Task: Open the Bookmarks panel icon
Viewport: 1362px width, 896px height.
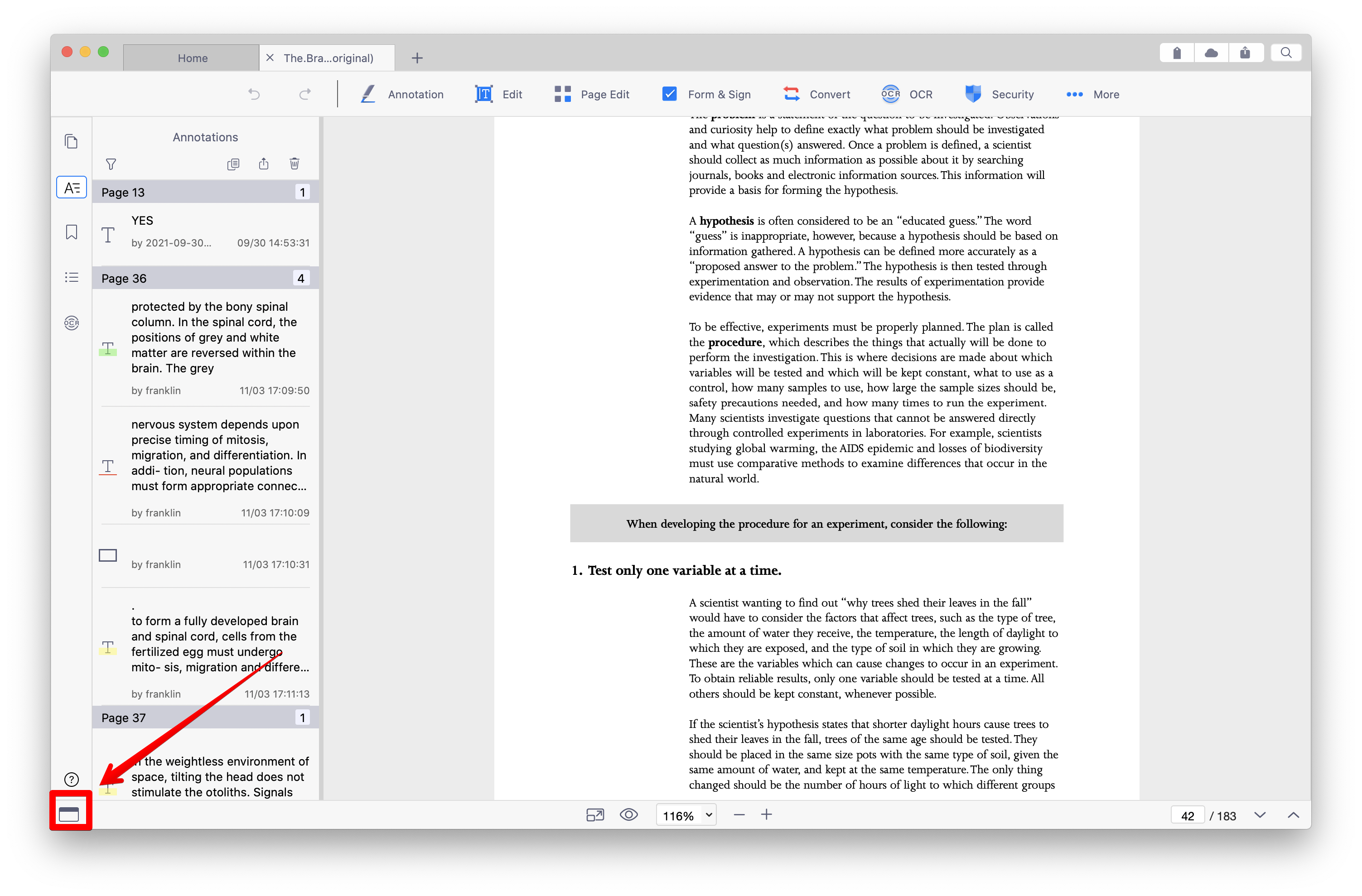Action: coord(71,232)
